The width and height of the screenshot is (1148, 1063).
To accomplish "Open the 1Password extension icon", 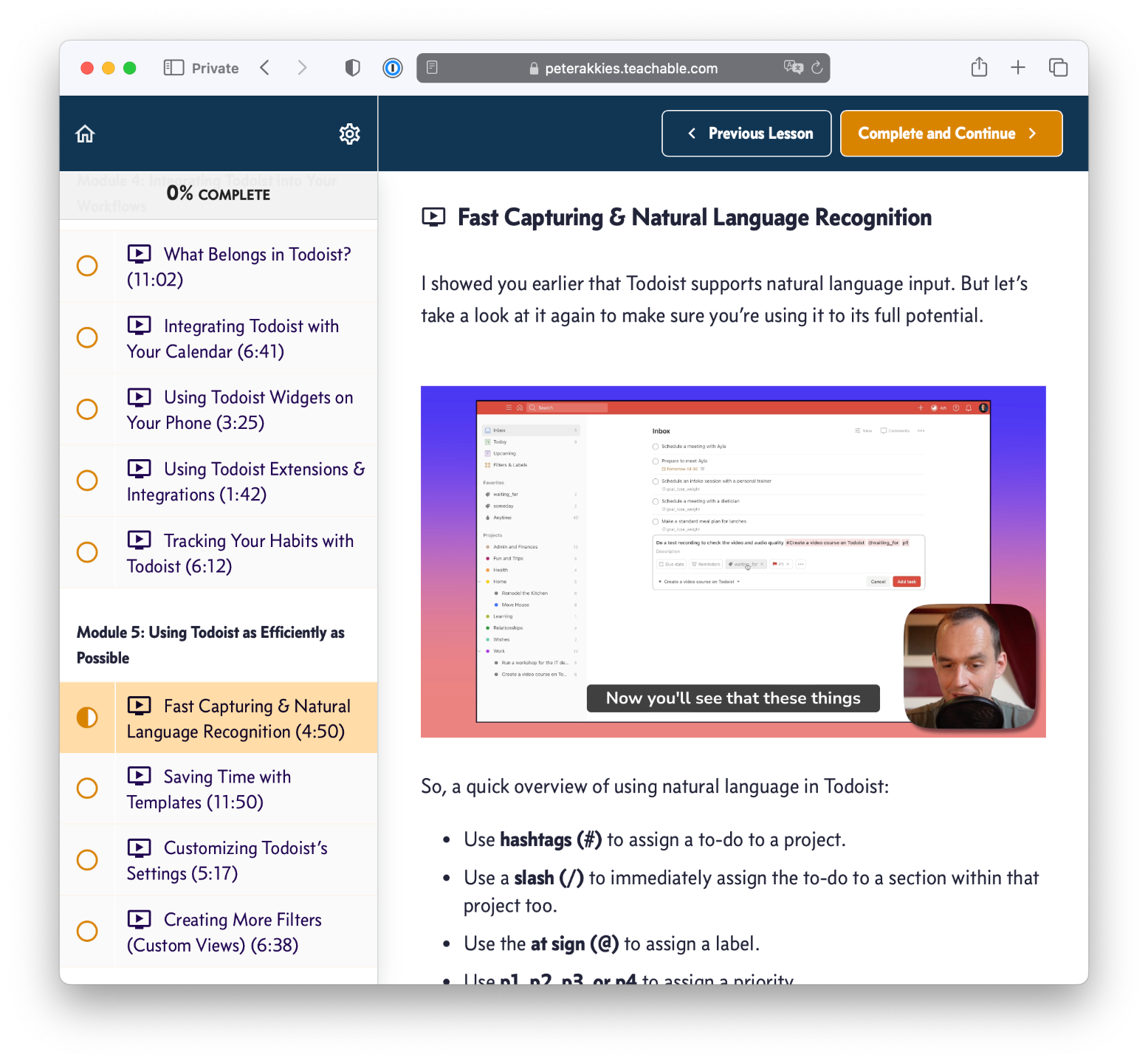I will (393, 68).
